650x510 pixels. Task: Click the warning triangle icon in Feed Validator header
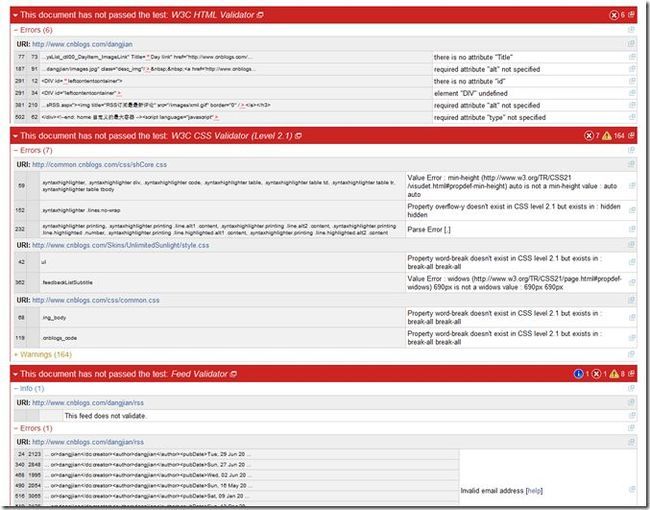coord(614,374)
